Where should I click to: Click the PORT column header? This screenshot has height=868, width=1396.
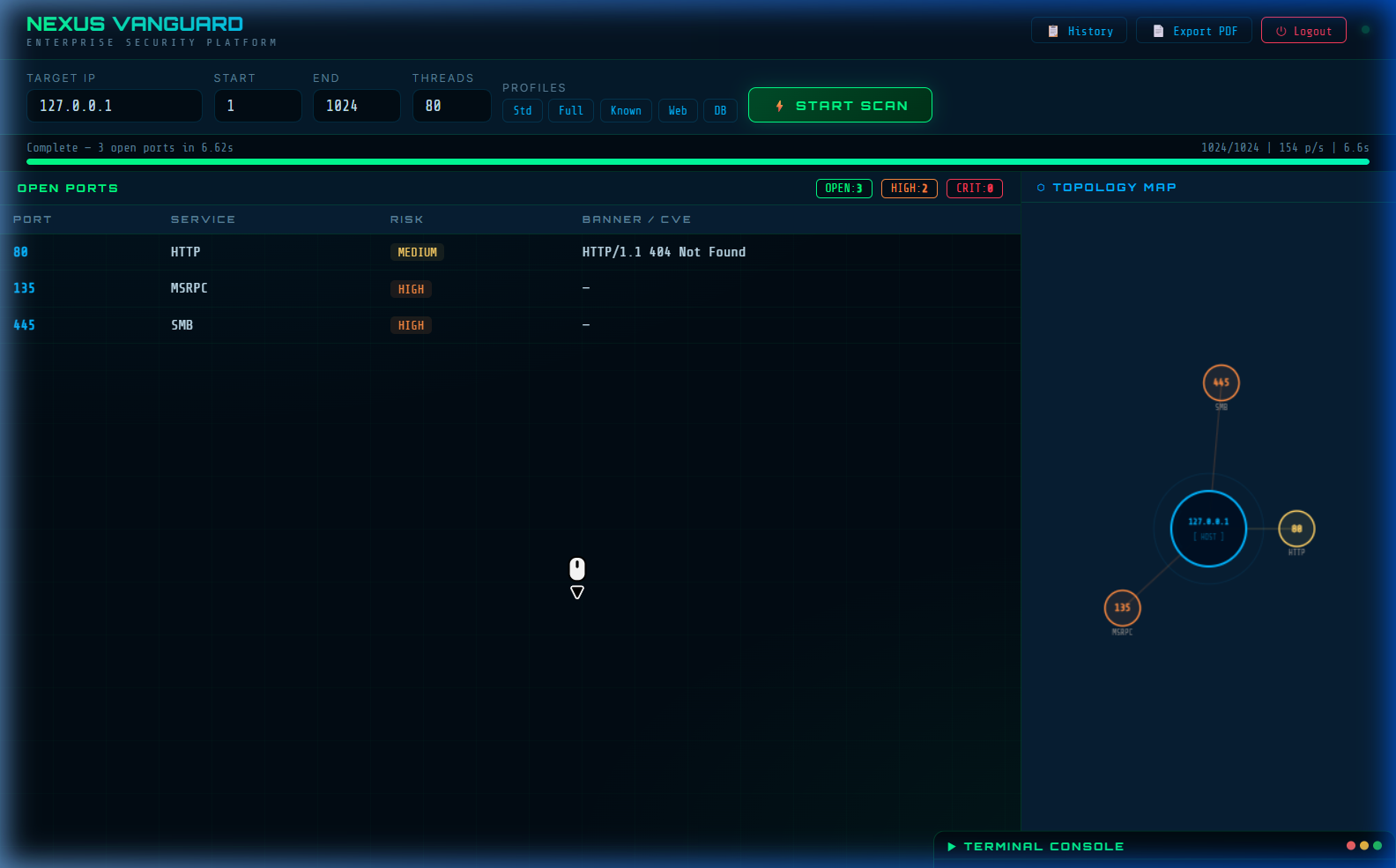point(33,219)
